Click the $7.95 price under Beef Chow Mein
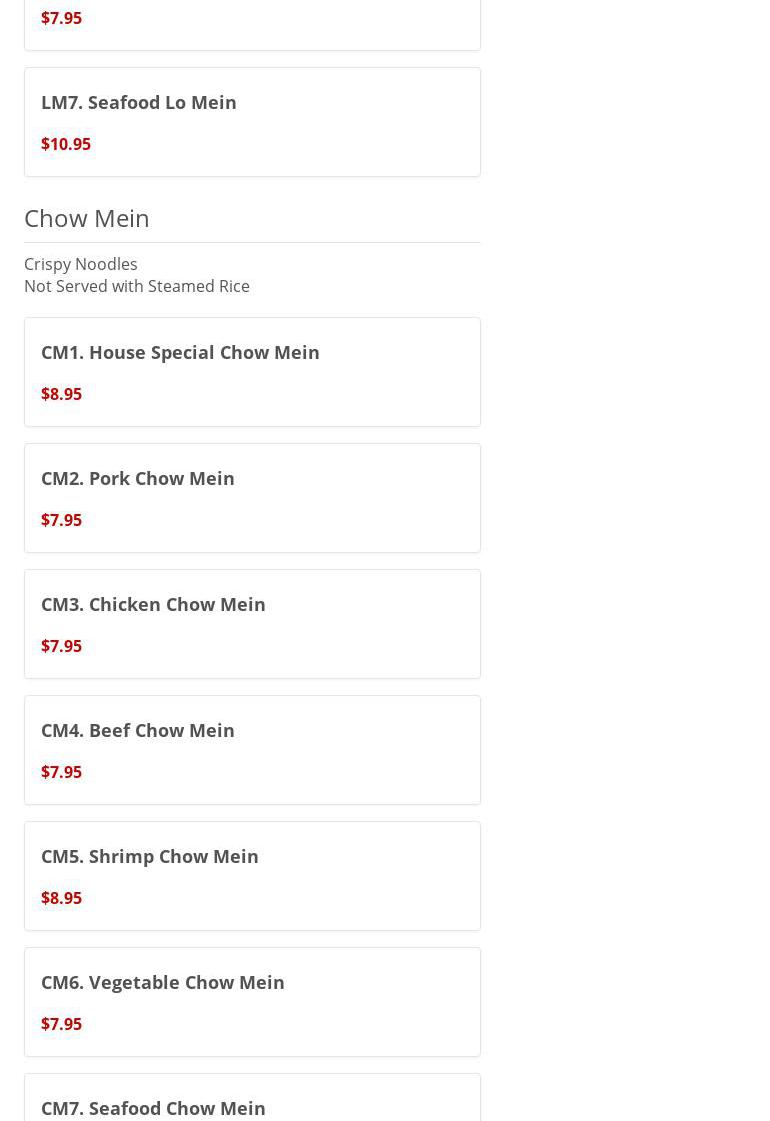770x1121 pixels. (x=61, y=772)
